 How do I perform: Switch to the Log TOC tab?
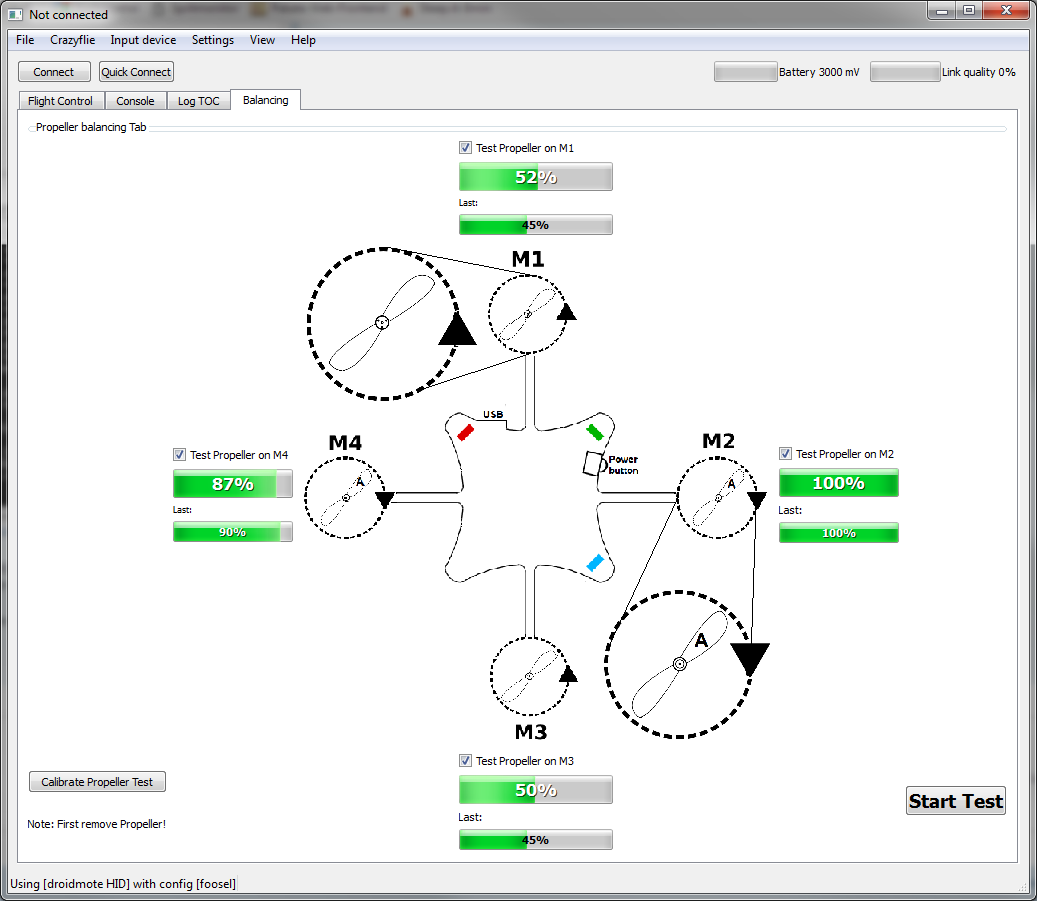[199, 101]
